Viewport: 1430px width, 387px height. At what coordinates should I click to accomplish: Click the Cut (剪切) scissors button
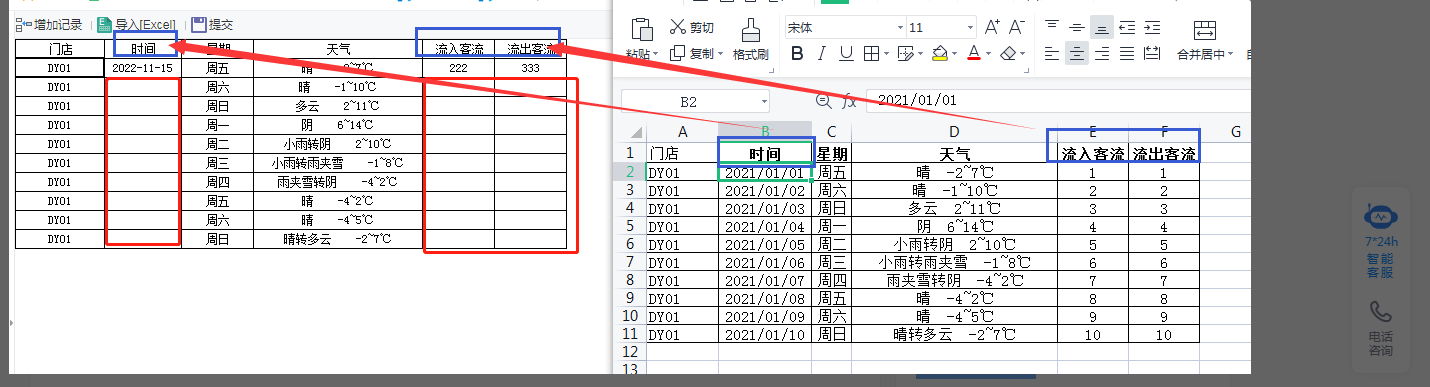point(692,27)
